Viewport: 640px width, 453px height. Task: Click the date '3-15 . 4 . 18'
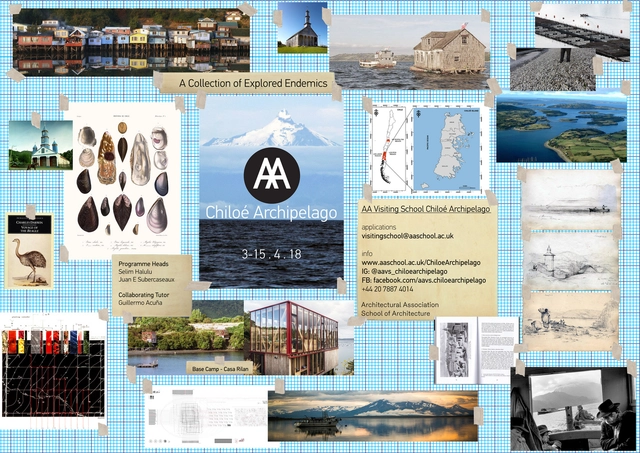pyautogui.click(x=271, y=254)
